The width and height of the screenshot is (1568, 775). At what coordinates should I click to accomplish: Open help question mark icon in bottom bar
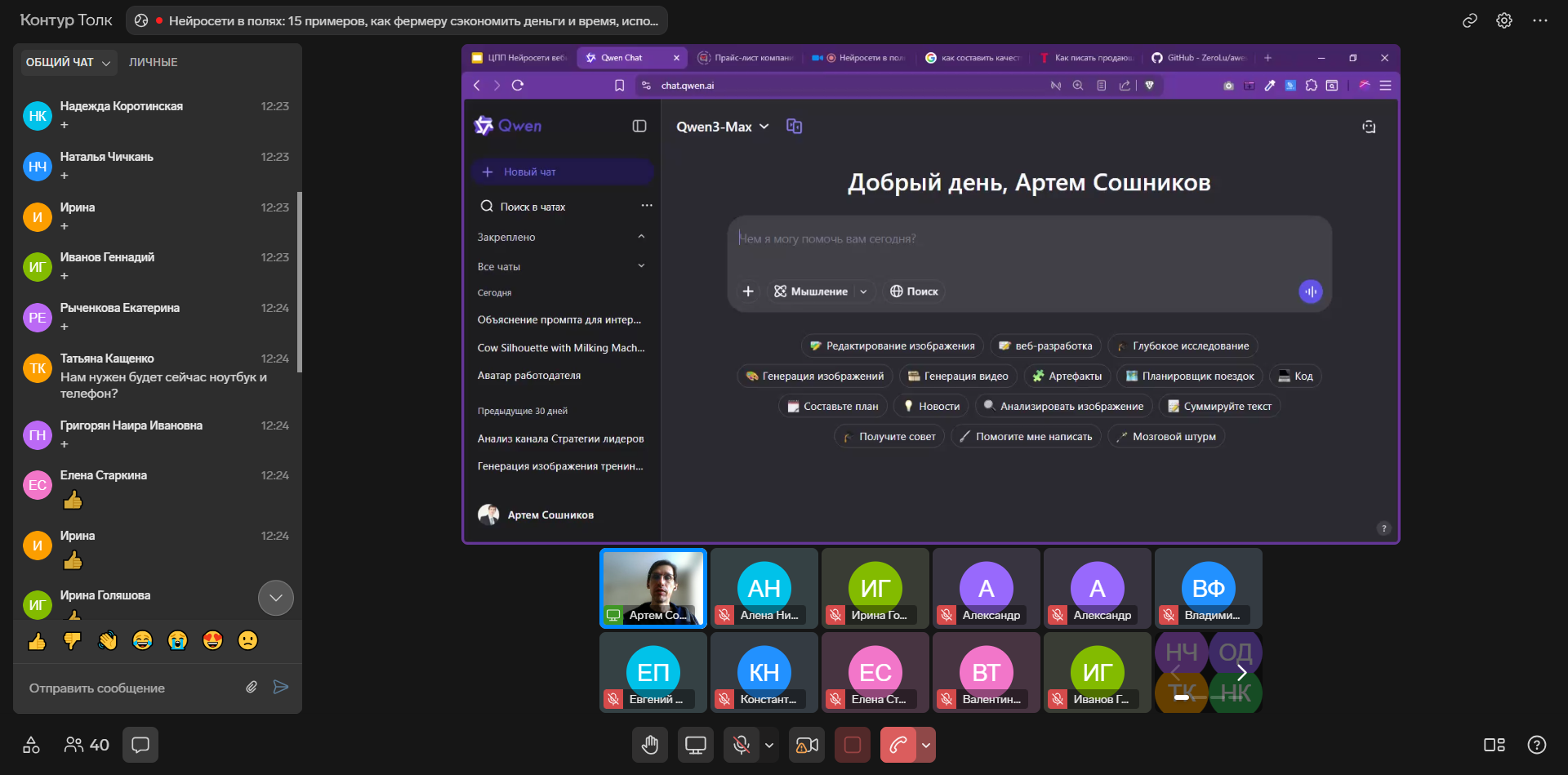(x=1536, y=745)
